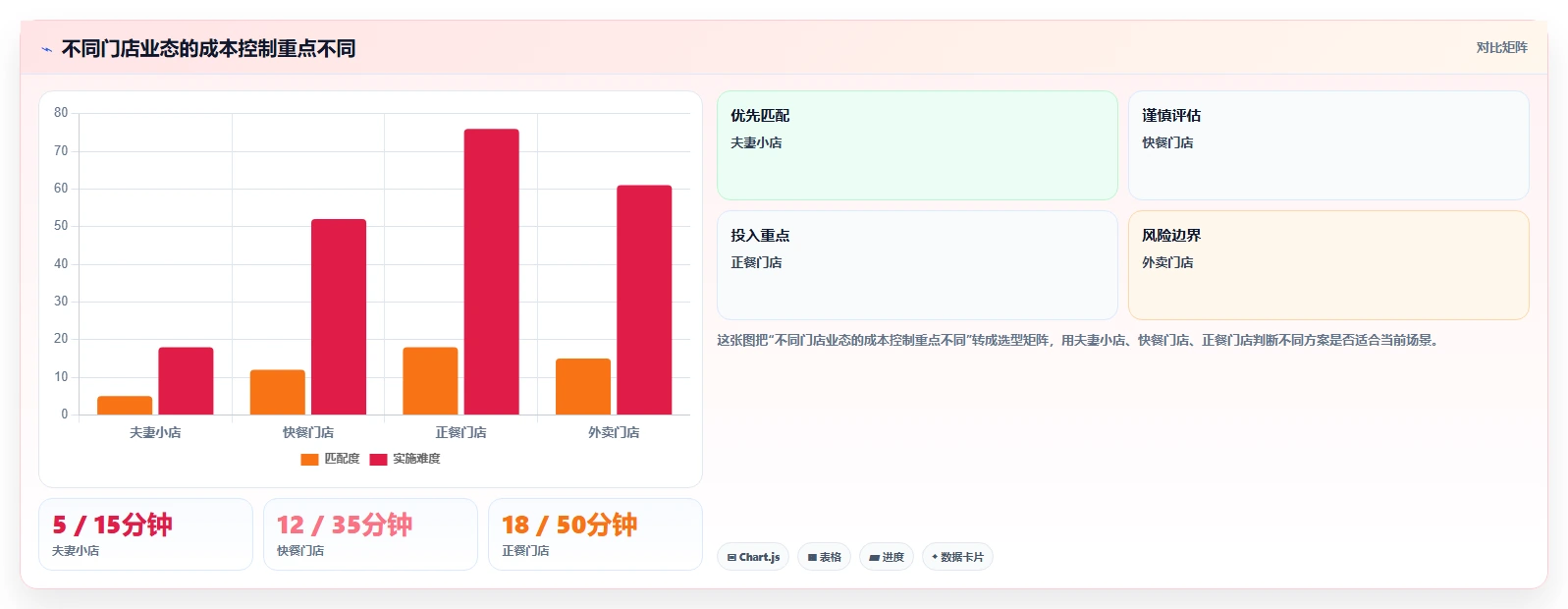
Task: Click the 对比矩阵 label in header
Action: click(x=1501, y=47)
